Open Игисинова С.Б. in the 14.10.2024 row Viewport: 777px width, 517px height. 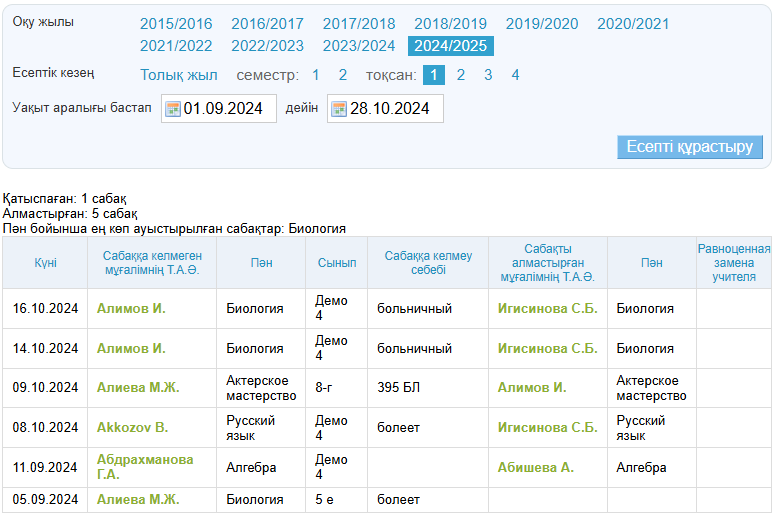547,349
